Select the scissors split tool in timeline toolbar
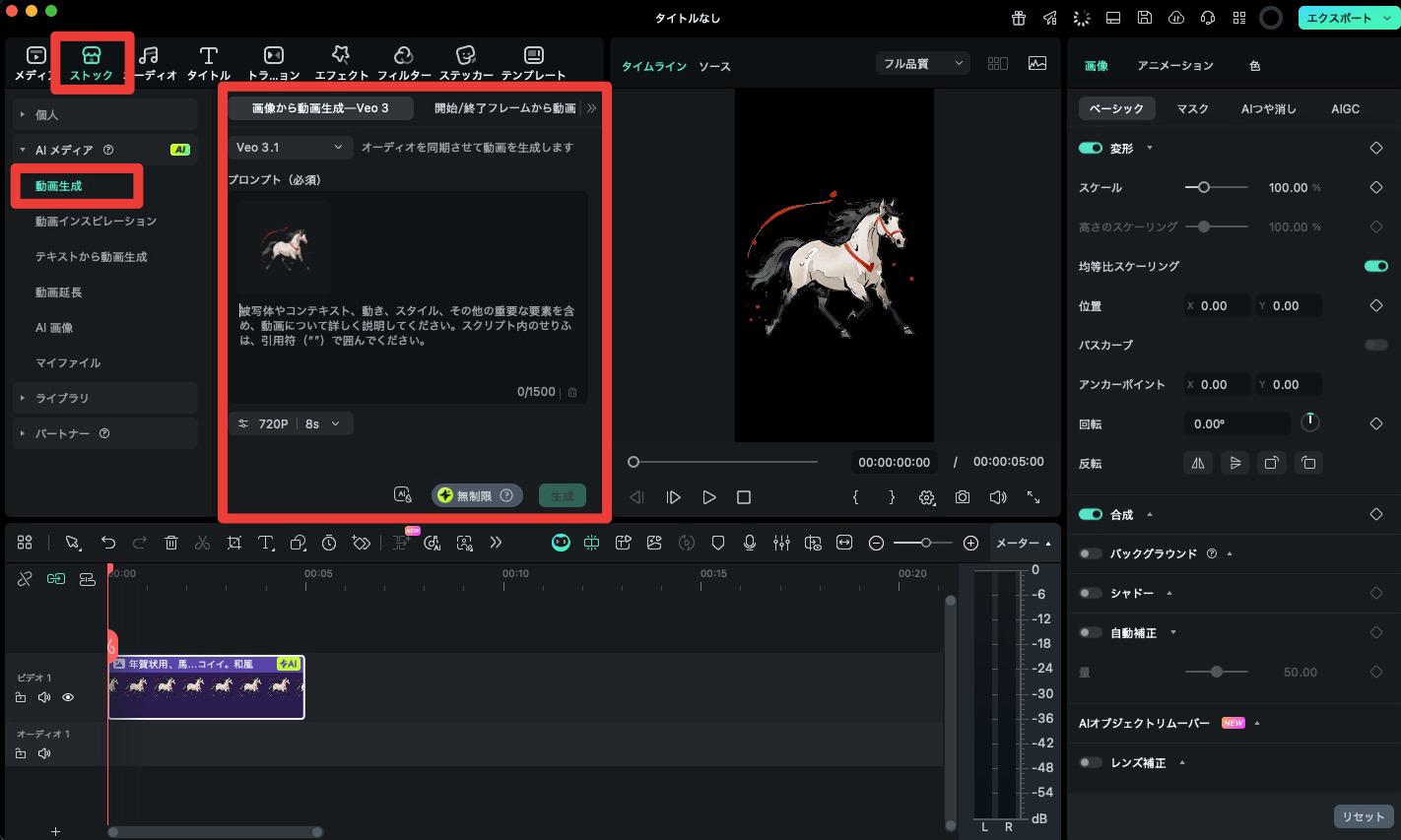Image resolution: width=1401 pixels, height=840 pixels. click(202, 543)
